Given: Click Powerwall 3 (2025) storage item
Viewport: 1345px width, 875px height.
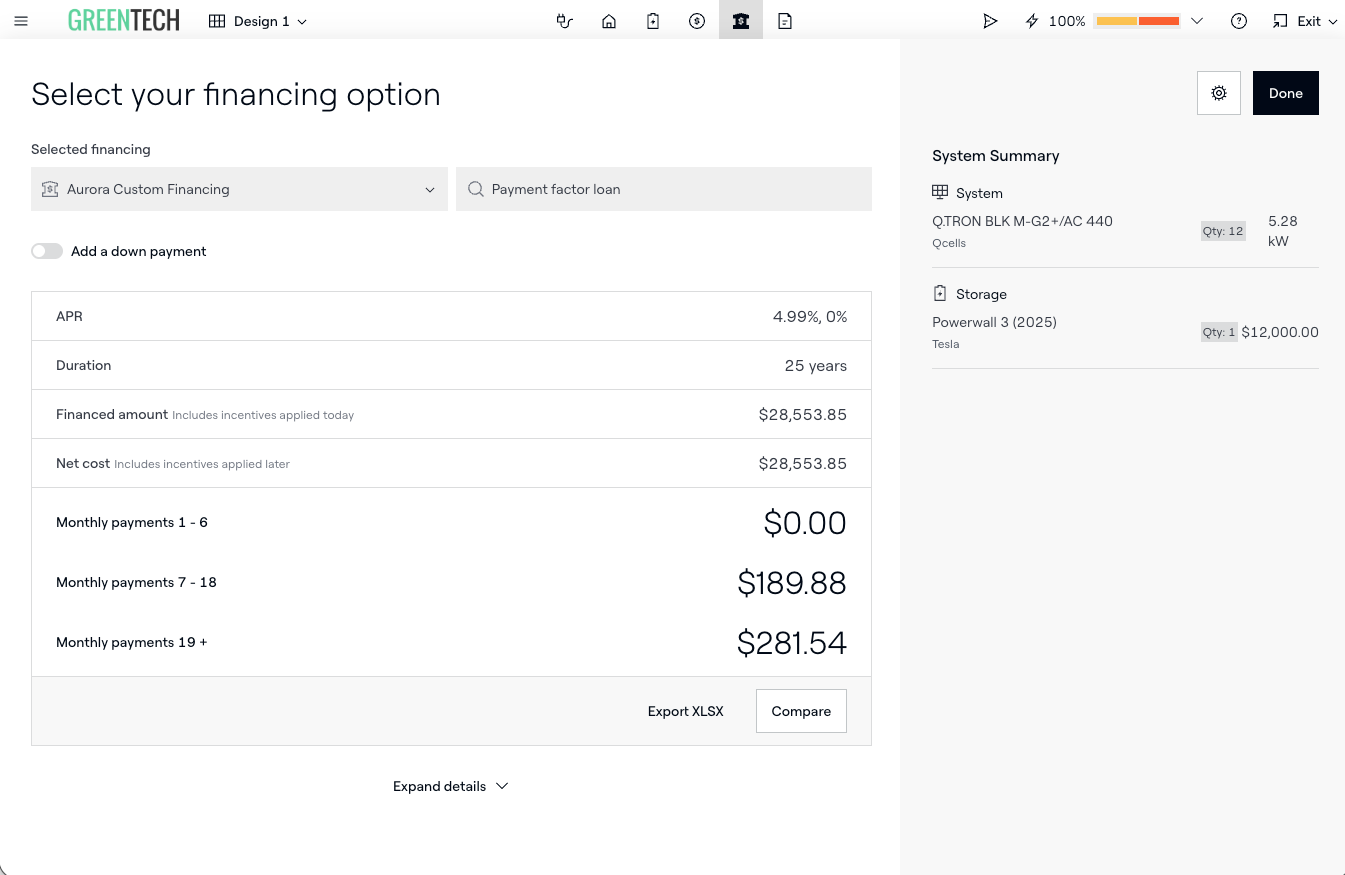Looking at the screenshot, I should 994,322.
